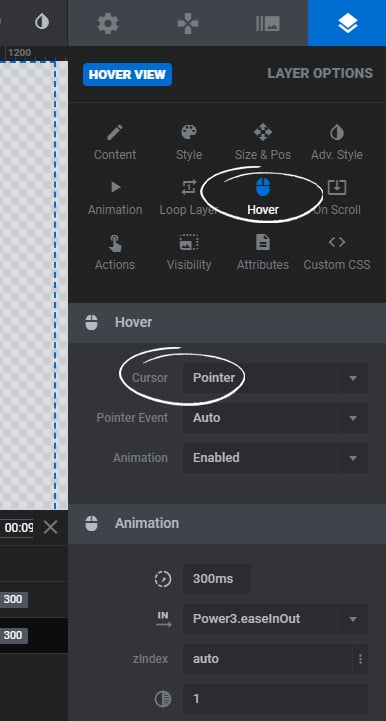Click the LAYER OPTIONS heading
This screenshot has width=386, height=721.
[x=320, y=74]
